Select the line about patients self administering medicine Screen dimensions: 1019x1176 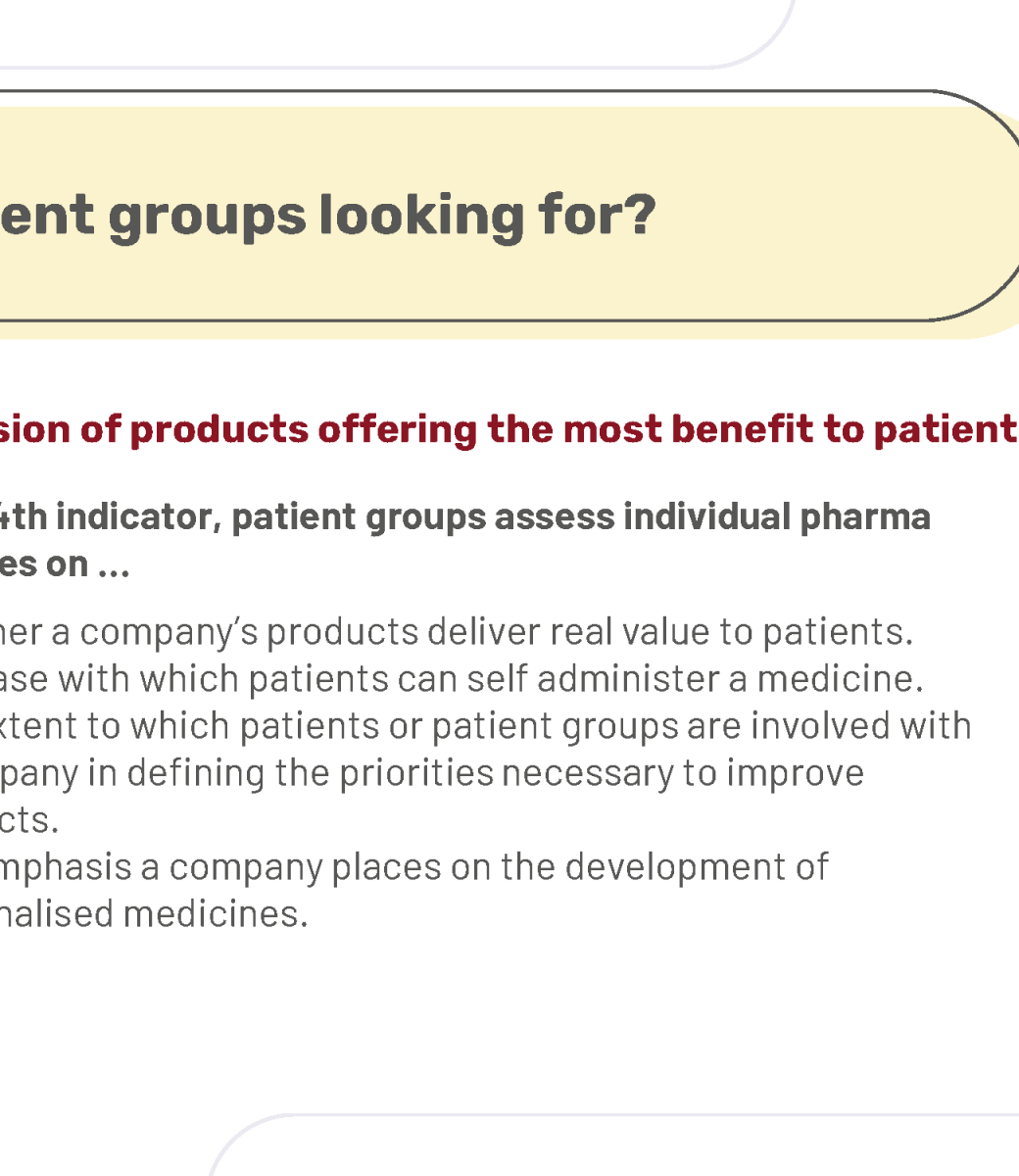coord(461,678)
